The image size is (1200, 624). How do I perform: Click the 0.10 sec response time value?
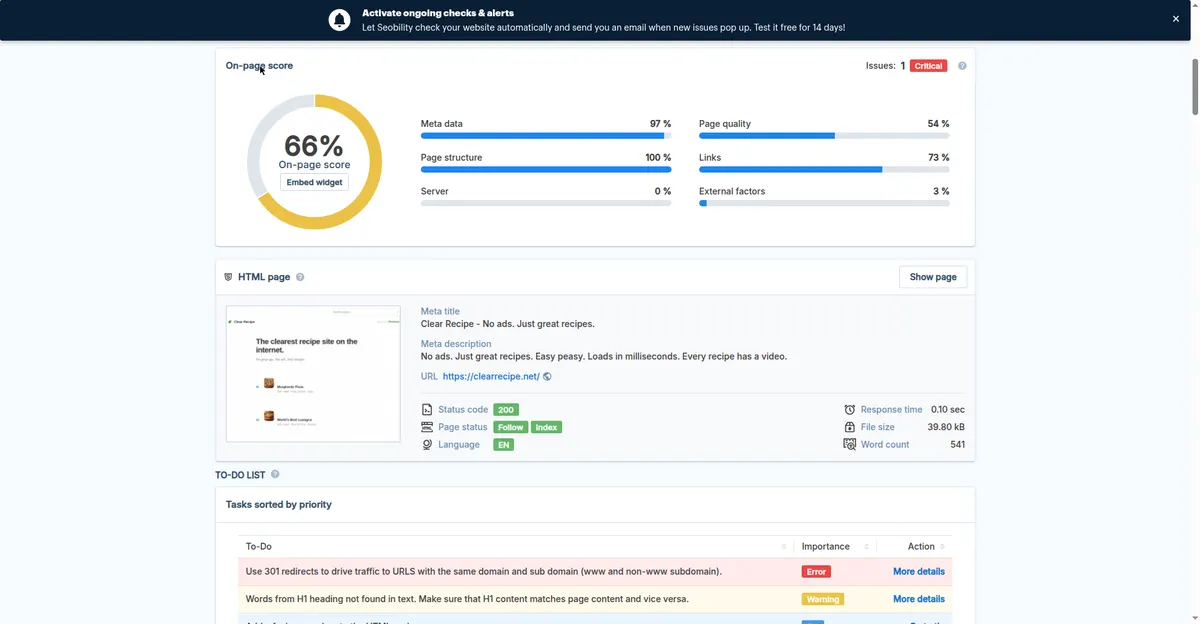[x=948, y=410]
